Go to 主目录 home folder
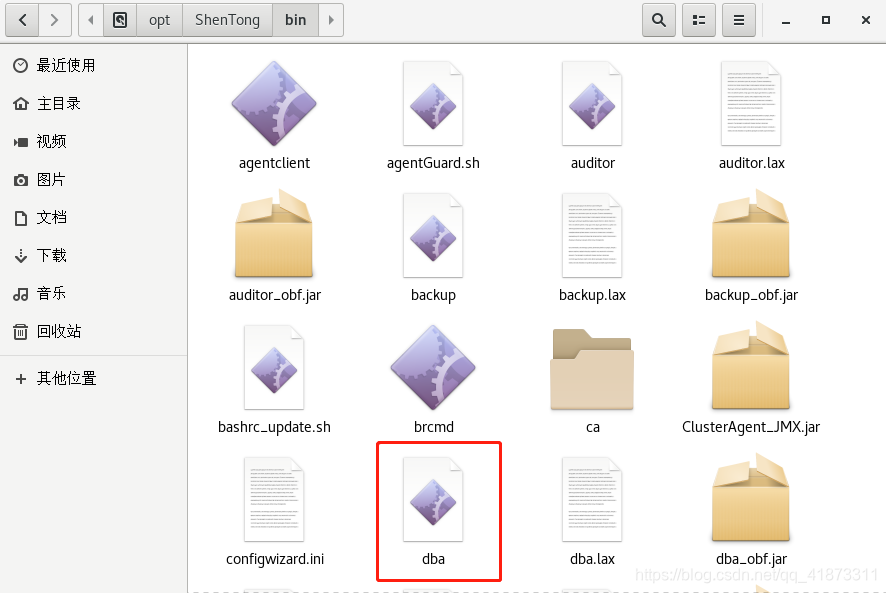Image resolution: width=886 pixels, height=593 pixels. [94, 103]
